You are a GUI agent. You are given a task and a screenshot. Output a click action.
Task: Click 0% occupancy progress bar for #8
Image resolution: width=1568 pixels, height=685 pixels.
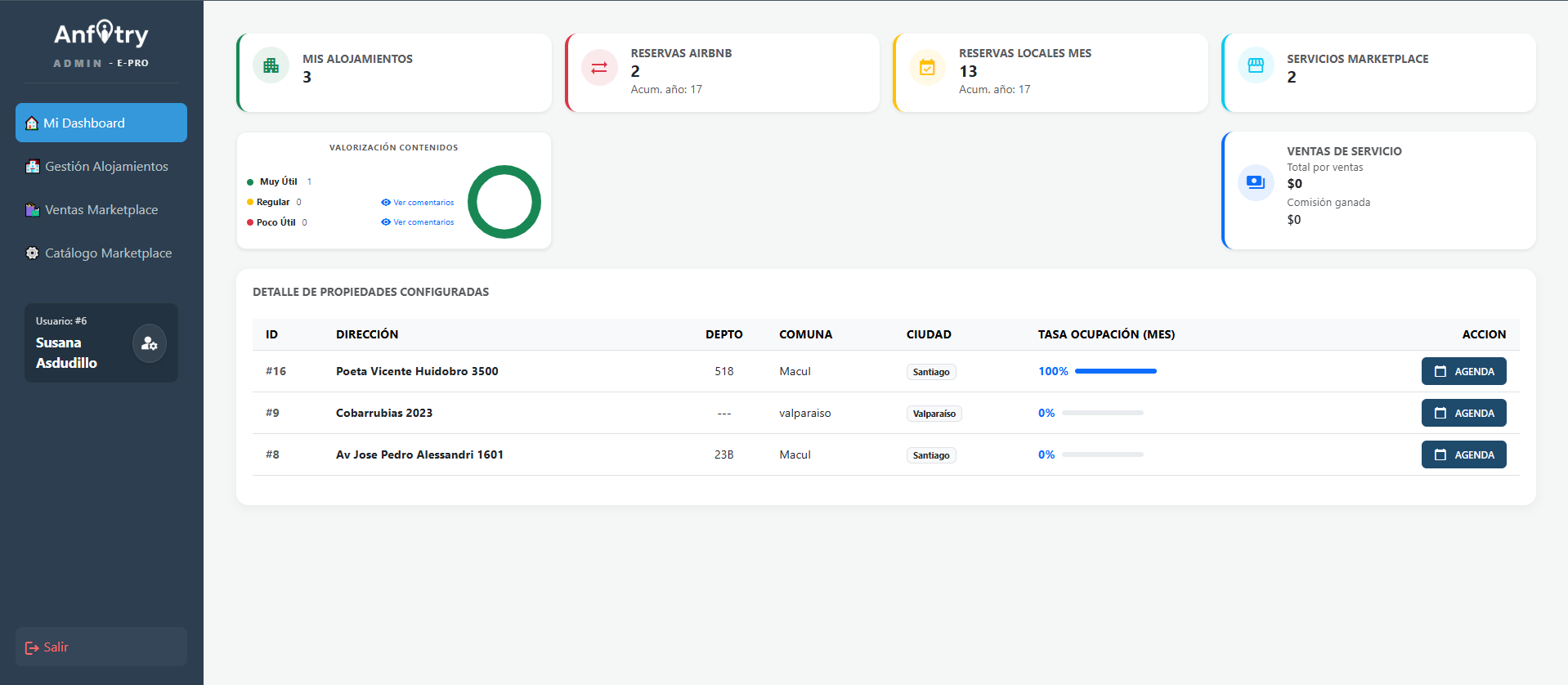click(1103, 454)
